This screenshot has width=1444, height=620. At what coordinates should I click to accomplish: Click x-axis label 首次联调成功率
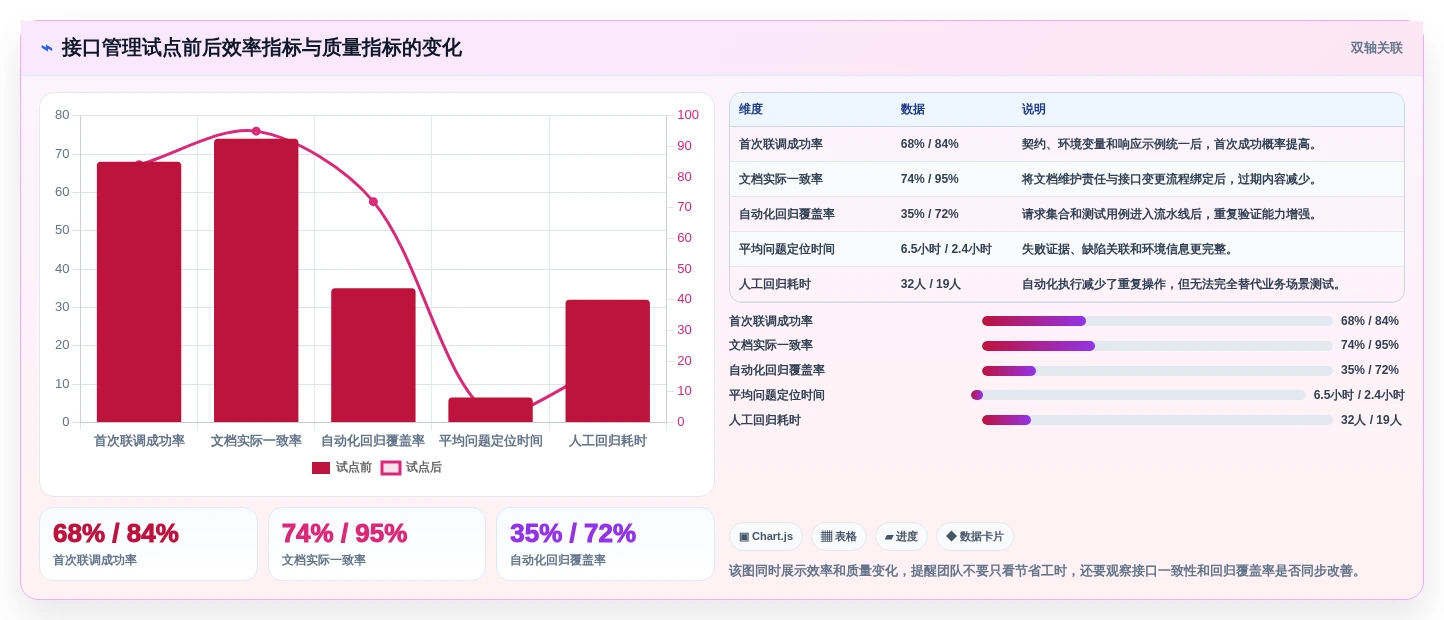click(139, 441)
